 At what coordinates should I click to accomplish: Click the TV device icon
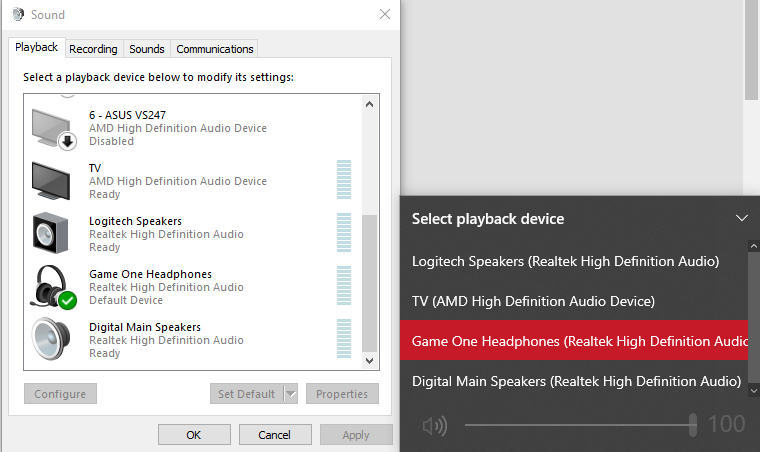pyautogui.click(x=51, y=181)
